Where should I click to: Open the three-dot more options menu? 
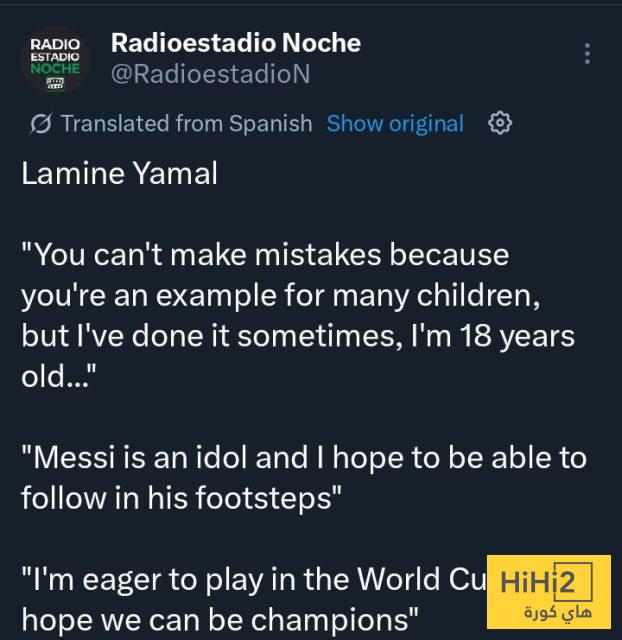(587, 54)
